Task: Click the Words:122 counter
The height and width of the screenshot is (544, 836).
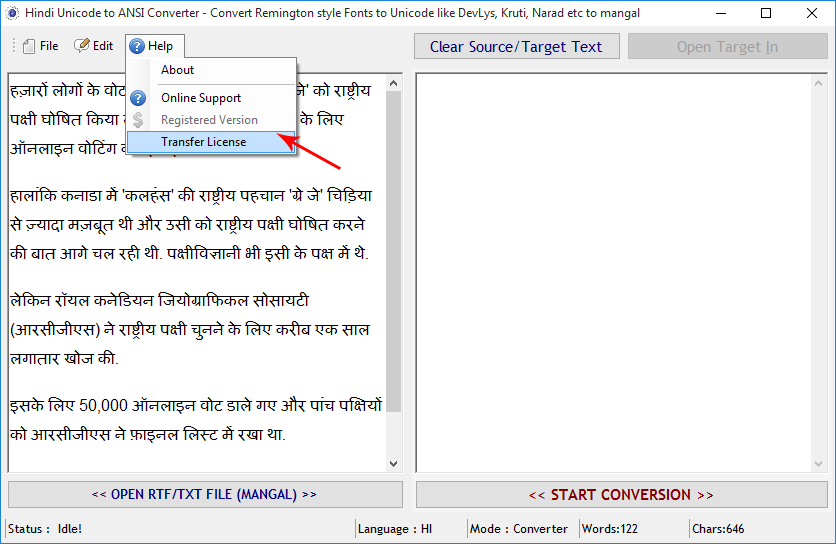Action: click(x=609, y=529)
